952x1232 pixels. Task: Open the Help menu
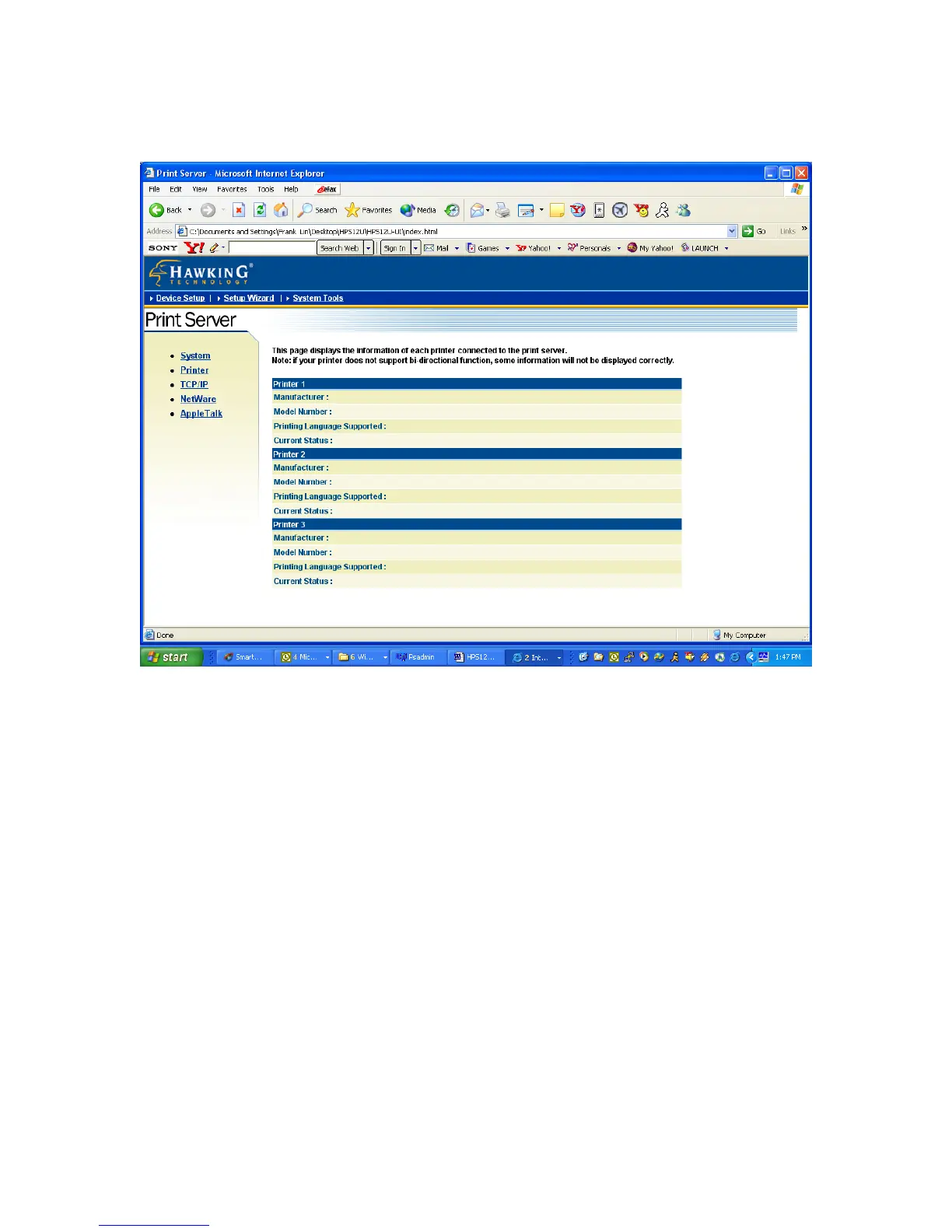[291, 189]
